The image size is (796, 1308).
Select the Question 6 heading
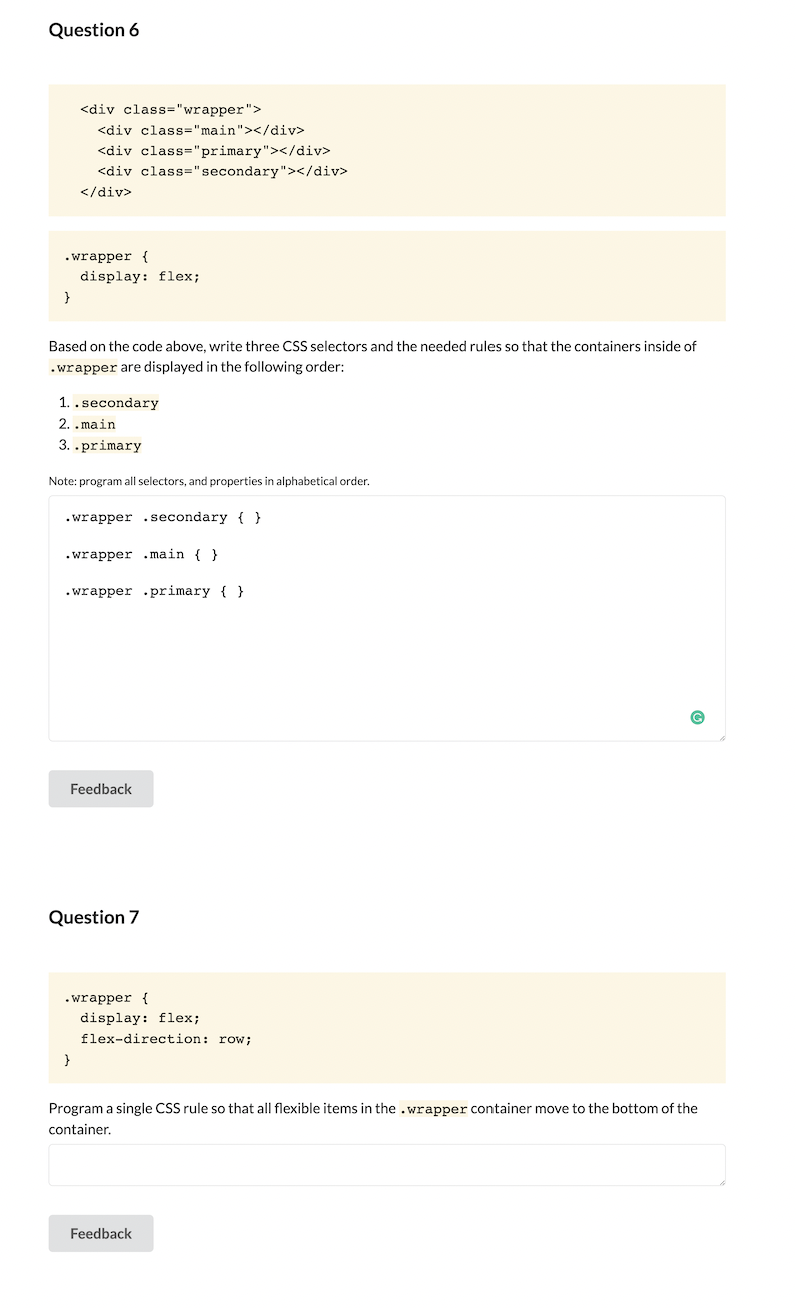(94, 30)
